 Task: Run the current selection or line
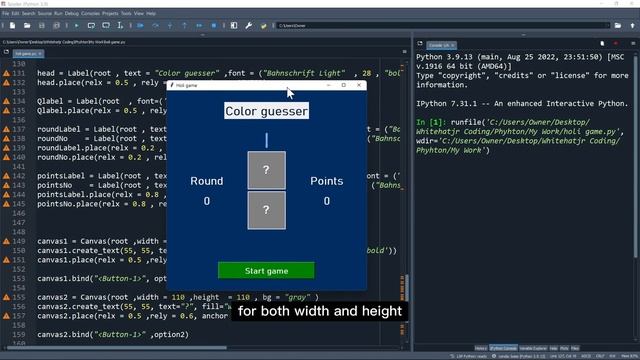(x=120, y=26)
